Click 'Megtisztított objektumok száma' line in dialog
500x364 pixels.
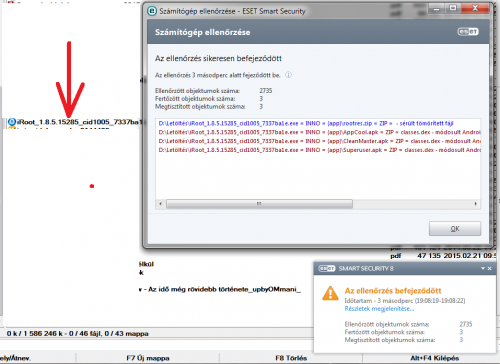(209, 107)
